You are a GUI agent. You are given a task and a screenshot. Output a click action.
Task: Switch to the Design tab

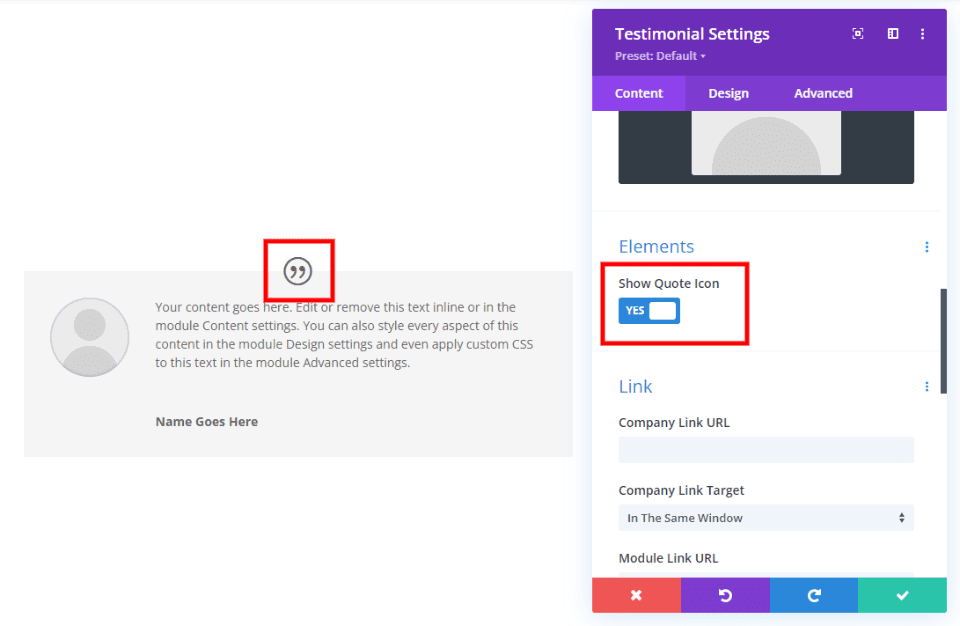728,92
